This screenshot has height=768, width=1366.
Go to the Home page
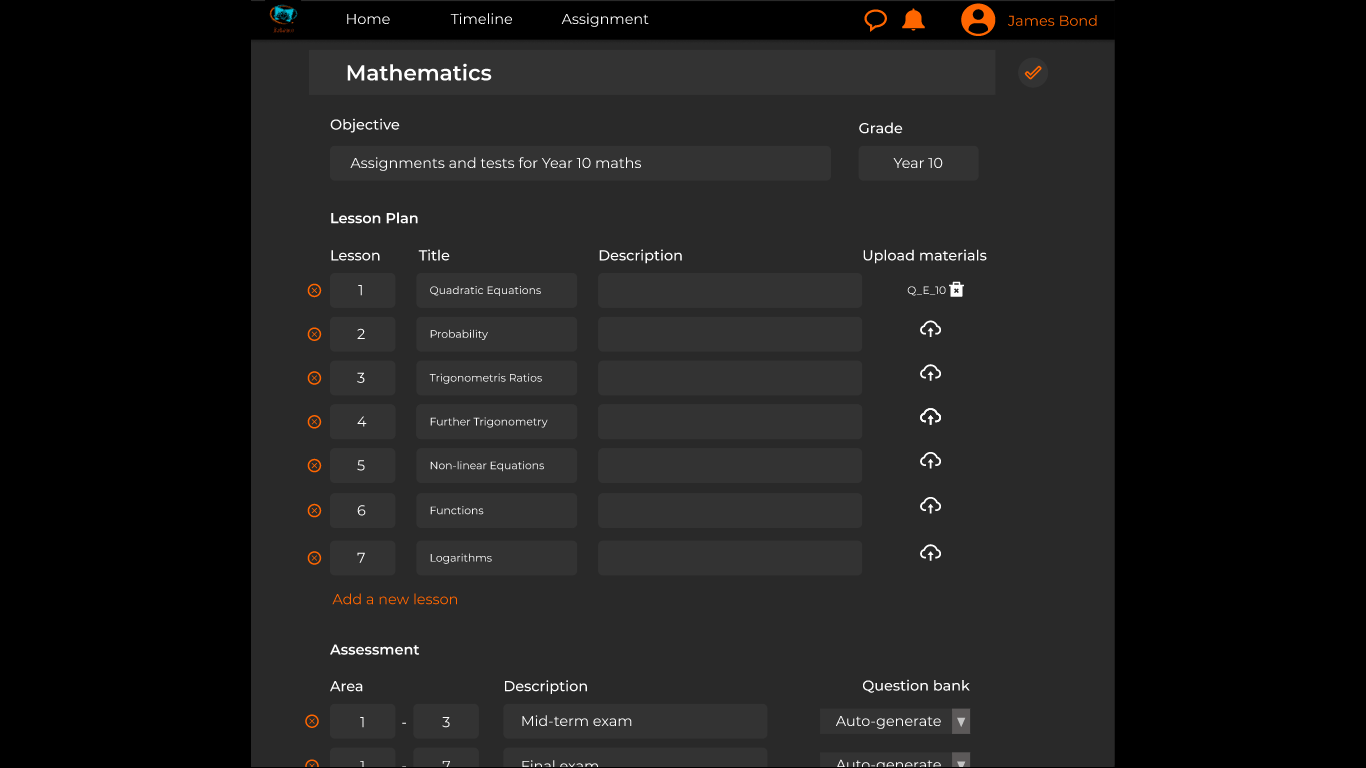tap(368, 19)
